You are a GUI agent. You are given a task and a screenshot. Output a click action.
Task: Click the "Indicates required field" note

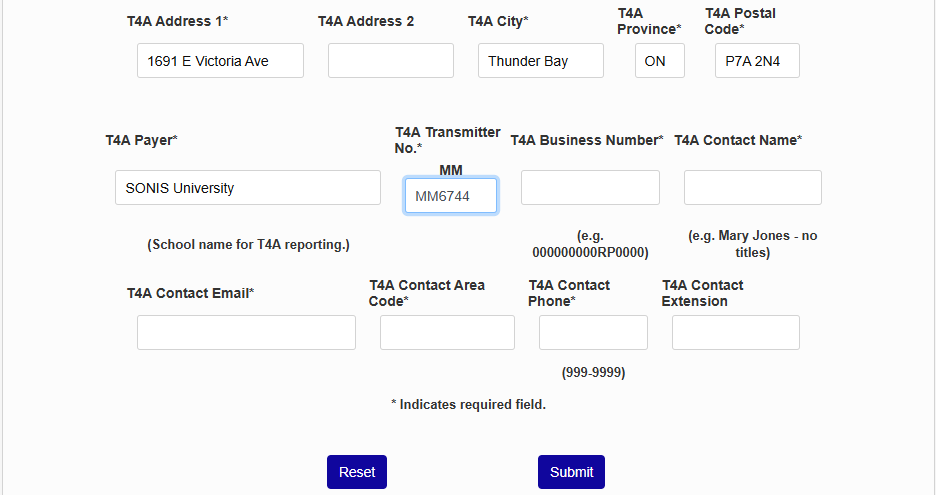click(468, 405)
